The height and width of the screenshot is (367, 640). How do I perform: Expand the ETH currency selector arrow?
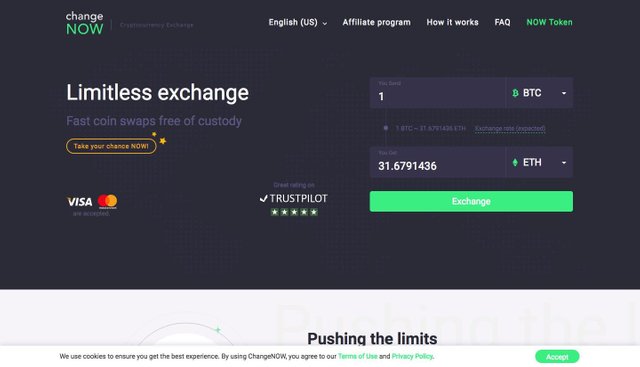[564, 162]
